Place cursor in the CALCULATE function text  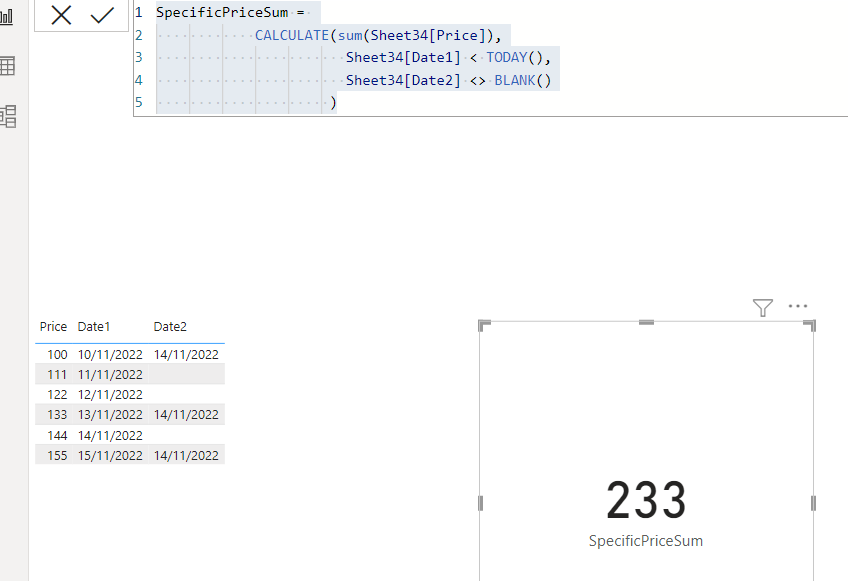[x=292, y=36]
